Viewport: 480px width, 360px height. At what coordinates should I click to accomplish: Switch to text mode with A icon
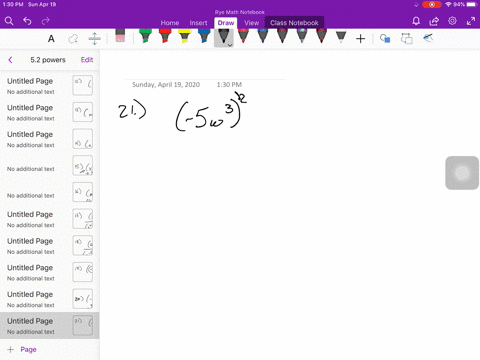(x=51, y=39)
